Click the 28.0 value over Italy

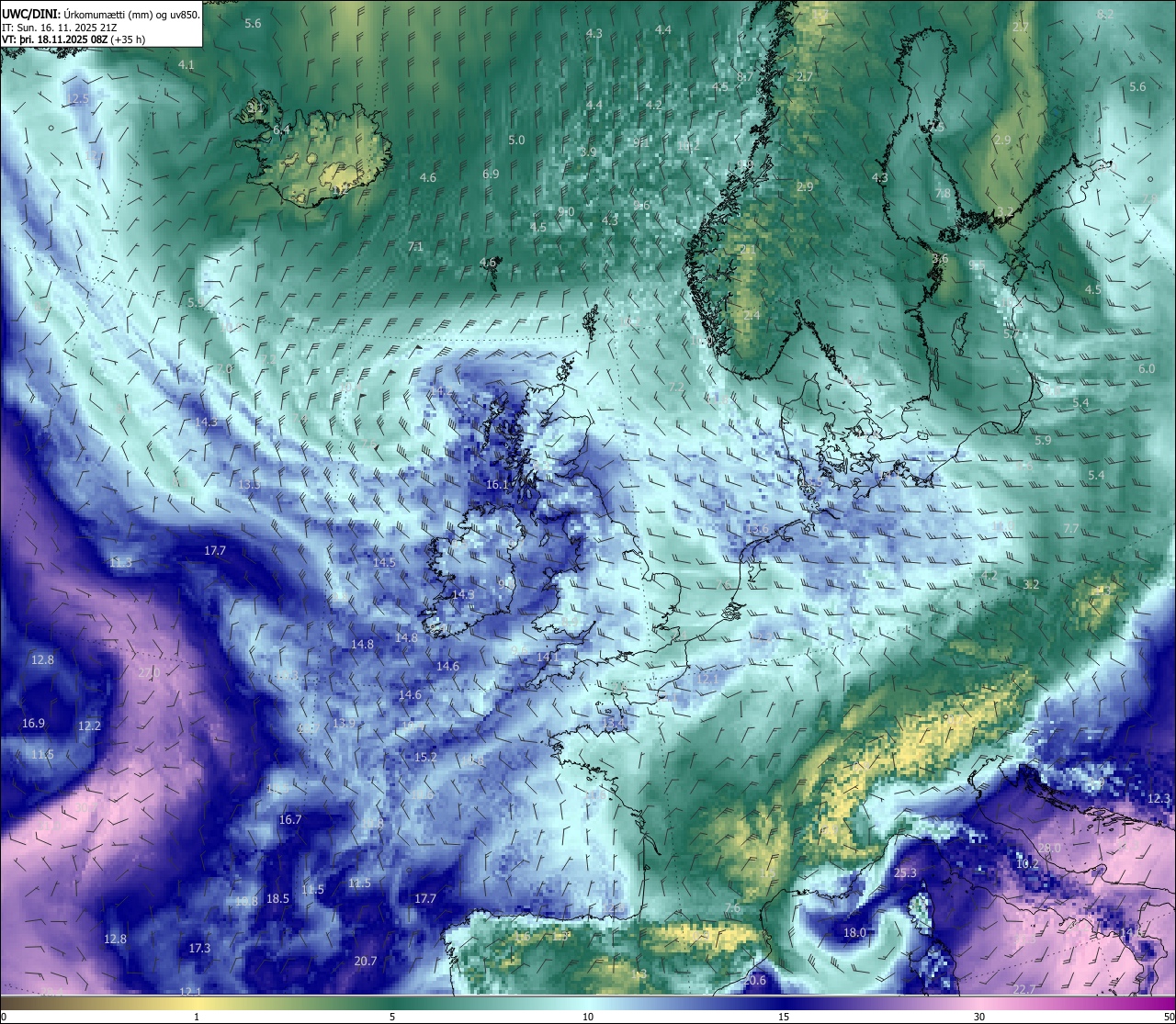(x=1049, y=847)
